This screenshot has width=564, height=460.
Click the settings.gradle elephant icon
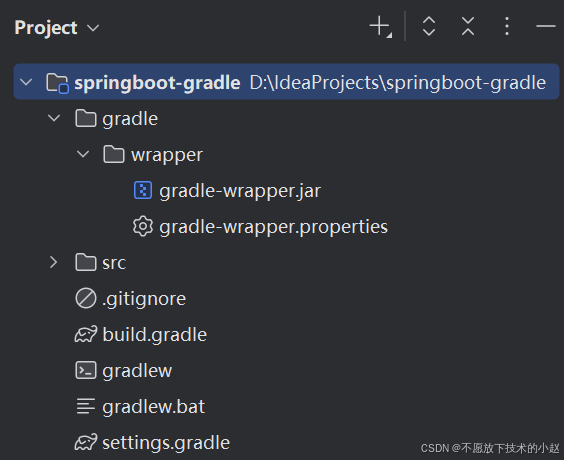pyautogui.click(x=86, y=442)
